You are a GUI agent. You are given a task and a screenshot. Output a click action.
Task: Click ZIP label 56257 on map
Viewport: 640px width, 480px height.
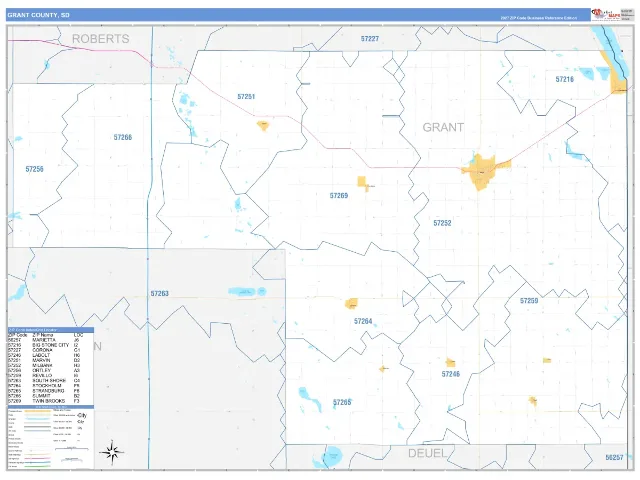(x=614, y=457)
